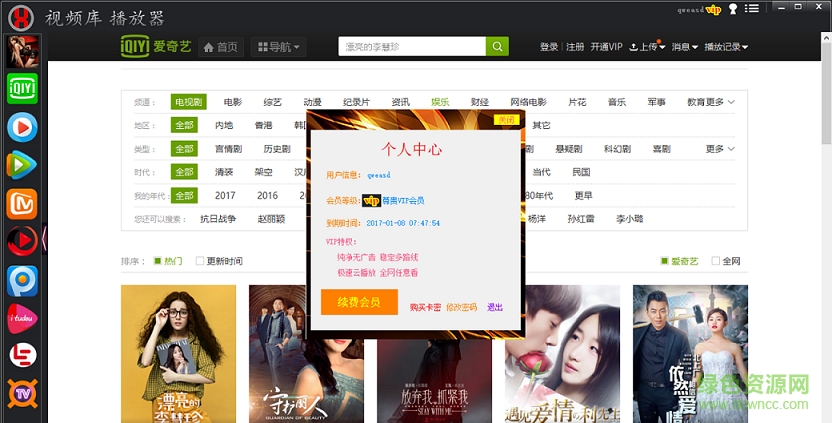Filter by year 2017
This screenshot has width=832, height=423.
(225, 195)
